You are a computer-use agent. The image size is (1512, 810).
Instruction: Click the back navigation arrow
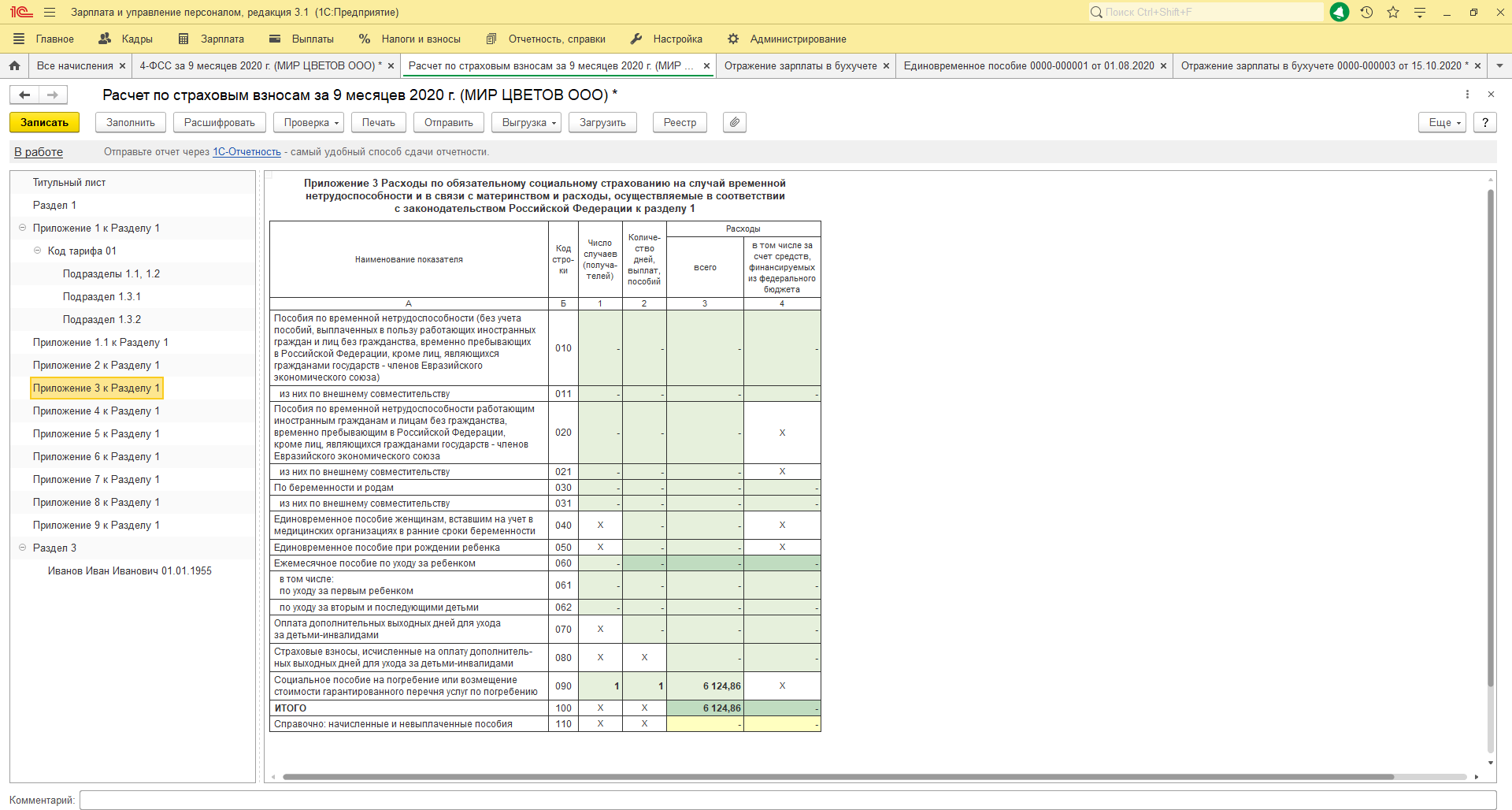coord(24,95)
